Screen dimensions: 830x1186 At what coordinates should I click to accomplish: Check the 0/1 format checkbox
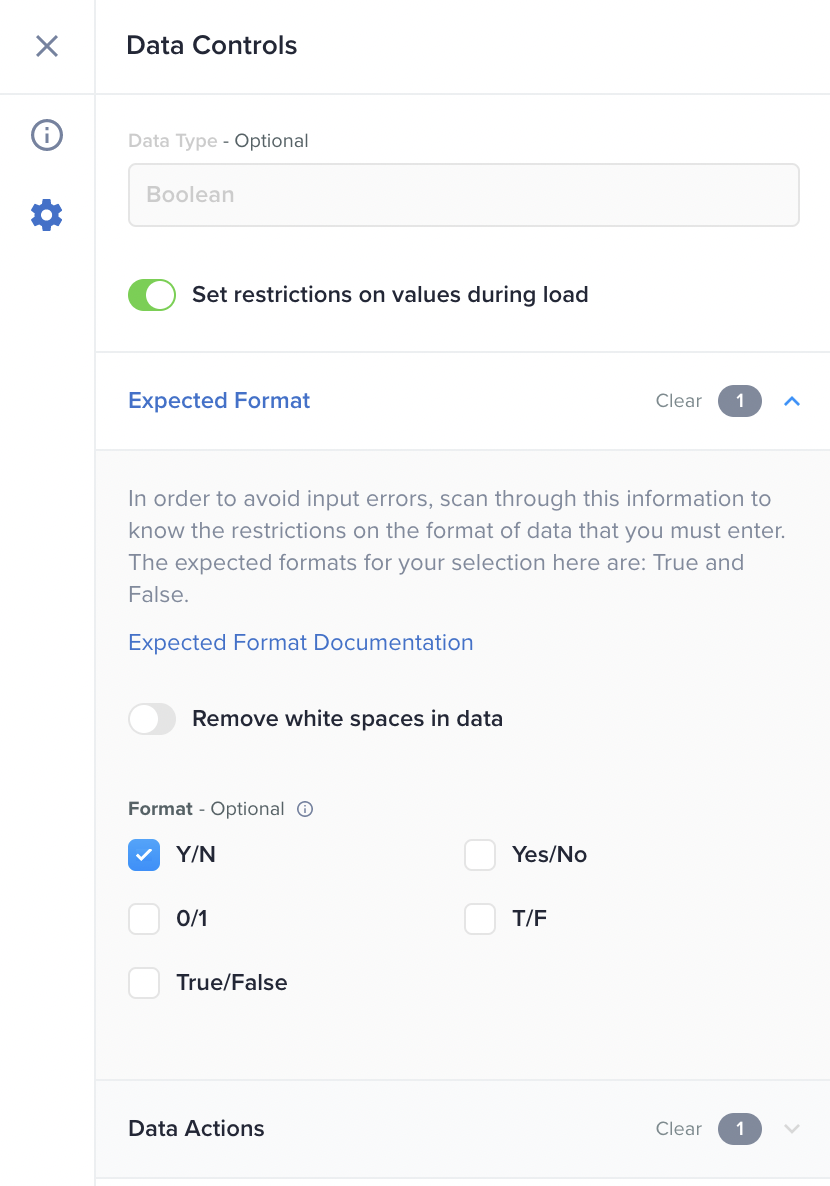coord(144,919)
